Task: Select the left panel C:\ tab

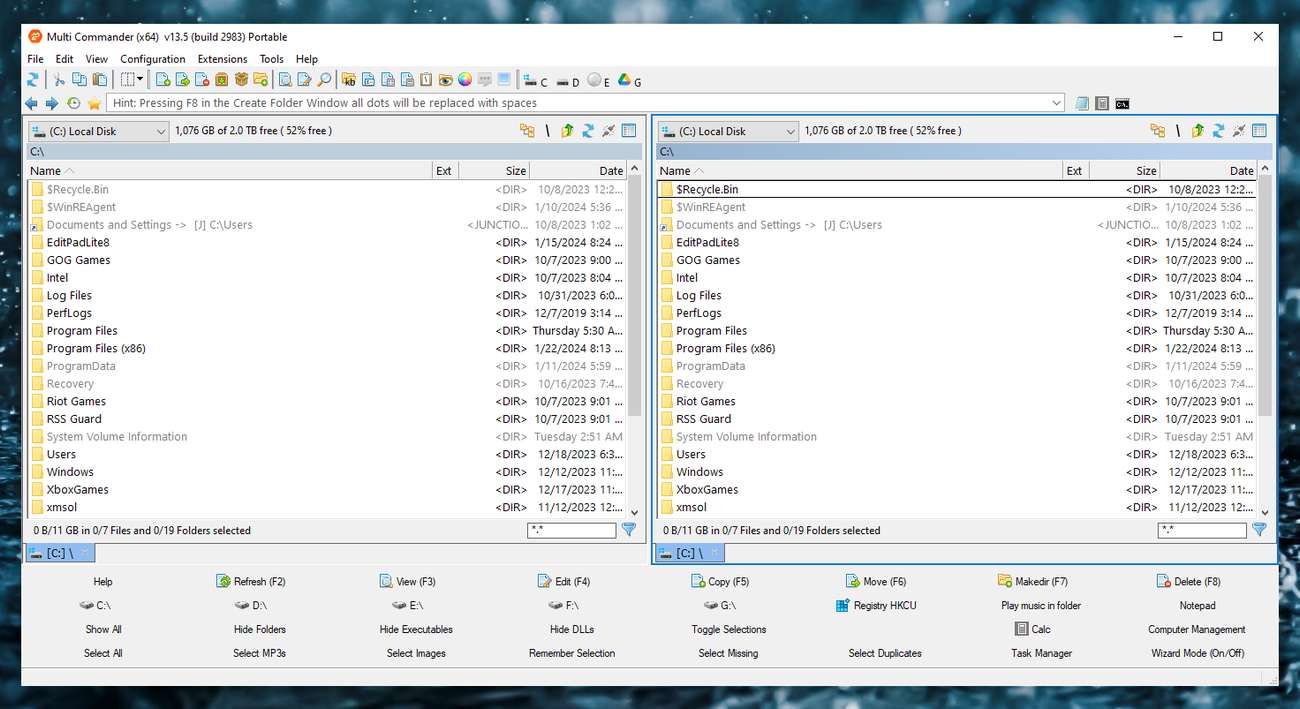Action: click(x=59, y=553)
